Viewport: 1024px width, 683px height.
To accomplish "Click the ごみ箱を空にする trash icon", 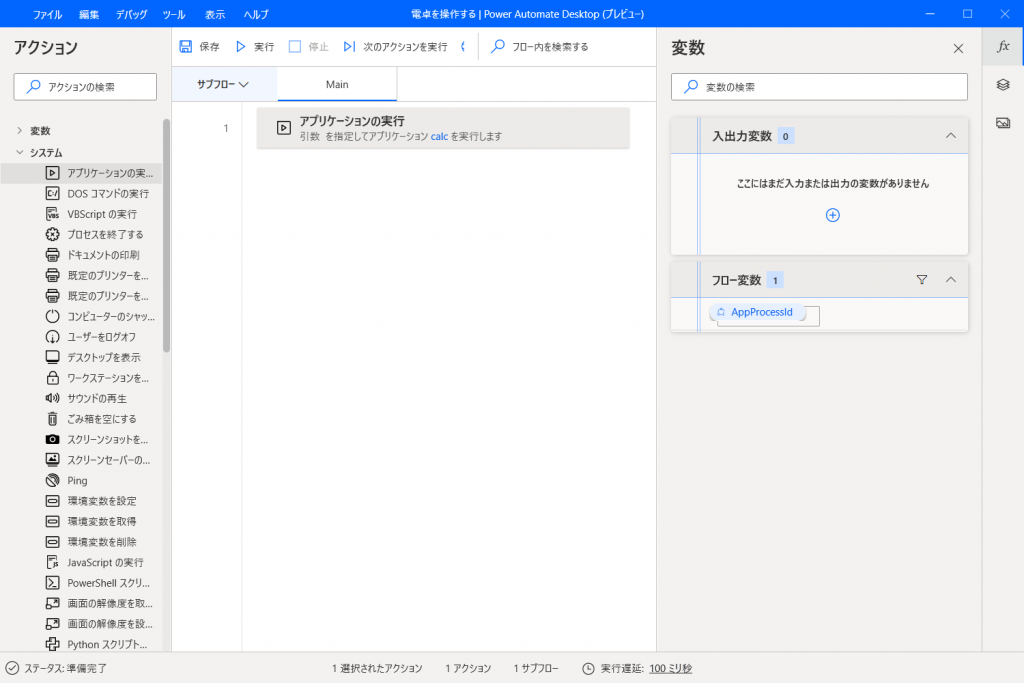I will point(52,419).
